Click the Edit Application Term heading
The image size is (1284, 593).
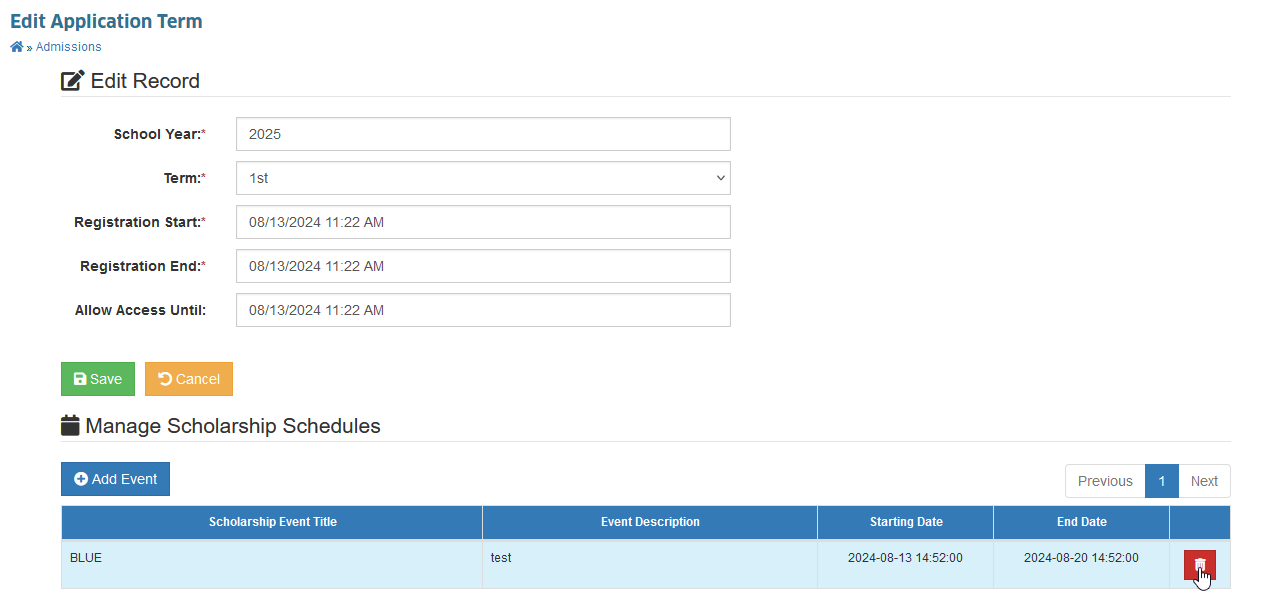[x=106, y=21]
